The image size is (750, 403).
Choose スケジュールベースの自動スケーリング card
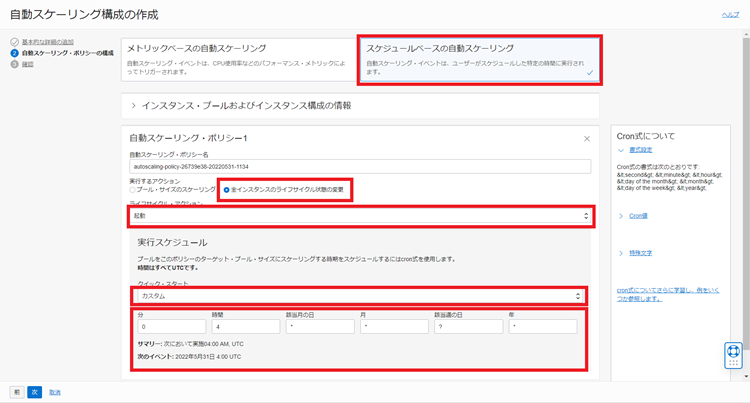point(480,58)
